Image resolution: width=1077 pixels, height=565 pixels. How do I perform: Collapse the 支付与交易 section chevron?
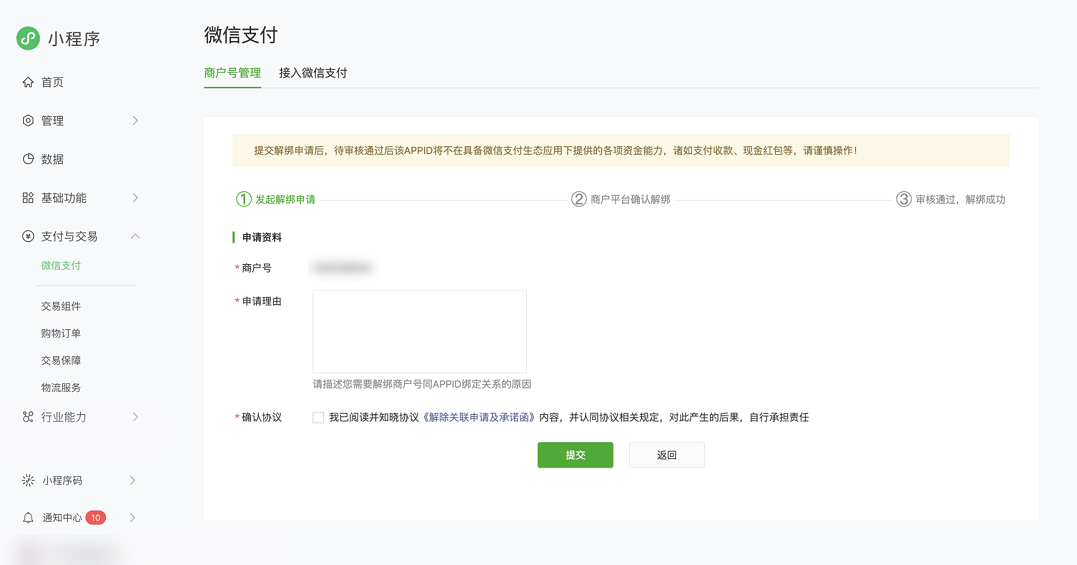(135, 236)
